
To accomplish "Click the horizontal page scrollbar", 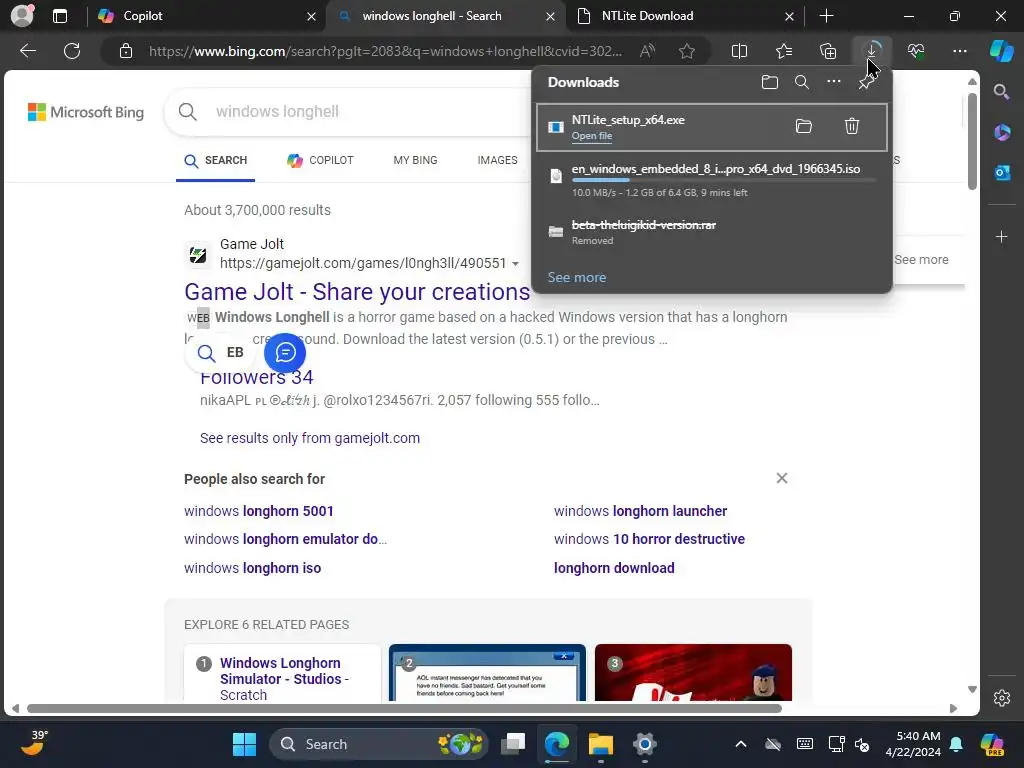I will pos(404,709).
